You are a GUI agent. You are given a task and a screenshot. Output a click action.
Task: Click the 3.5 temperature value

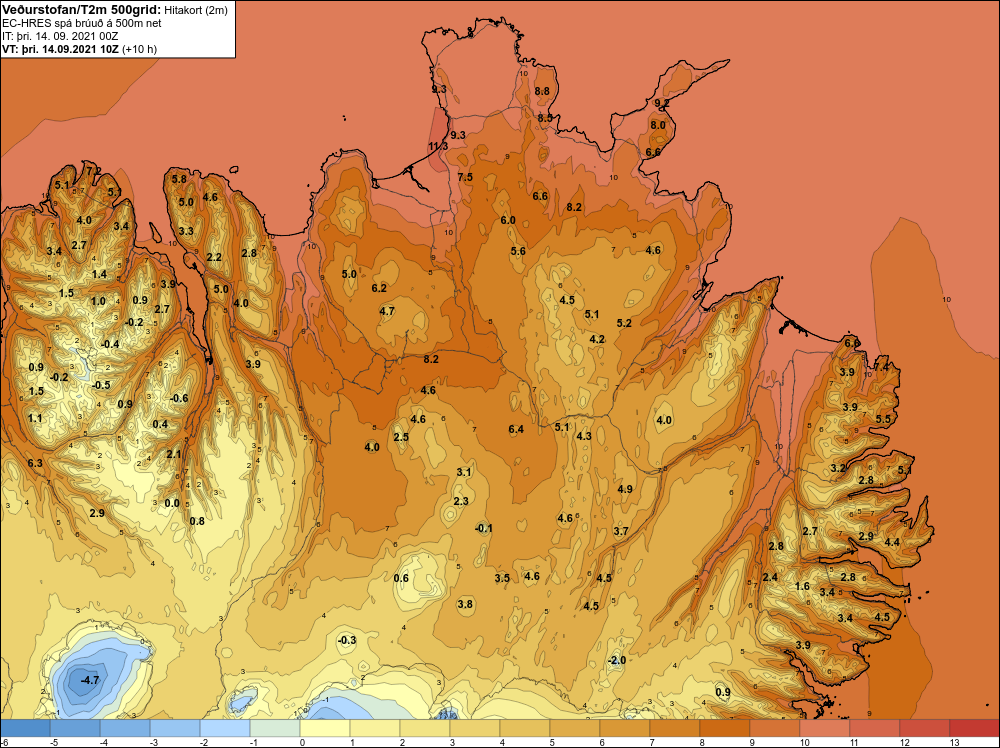click(502, 578)
